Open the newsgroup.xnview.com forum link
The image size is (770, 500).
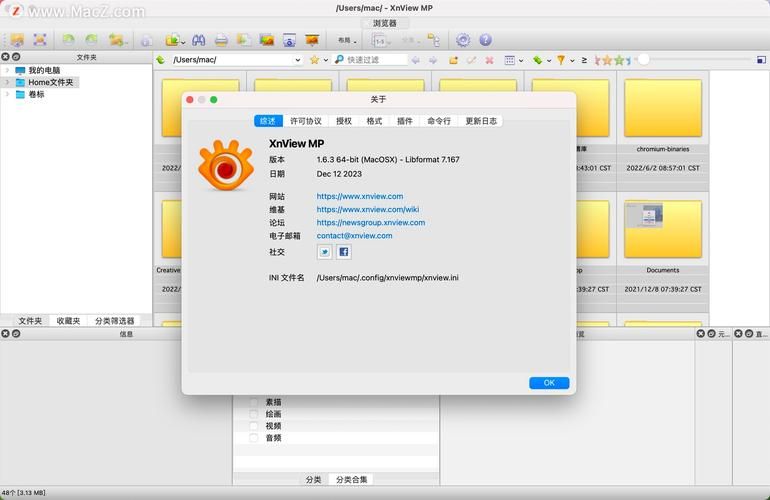coord(371,222)
